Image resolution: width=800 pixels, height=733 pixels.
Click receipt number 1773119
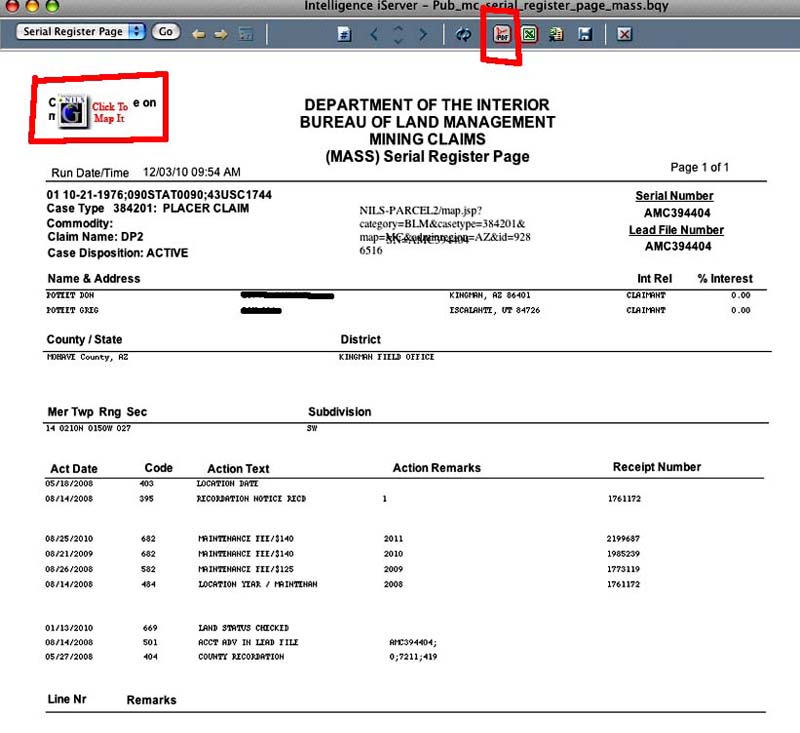coord(623,569)
